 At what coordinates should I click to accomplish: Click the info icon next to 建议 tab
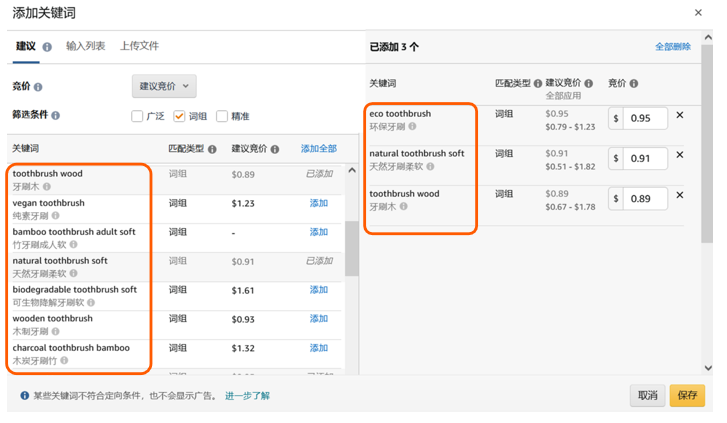point(47,47)
